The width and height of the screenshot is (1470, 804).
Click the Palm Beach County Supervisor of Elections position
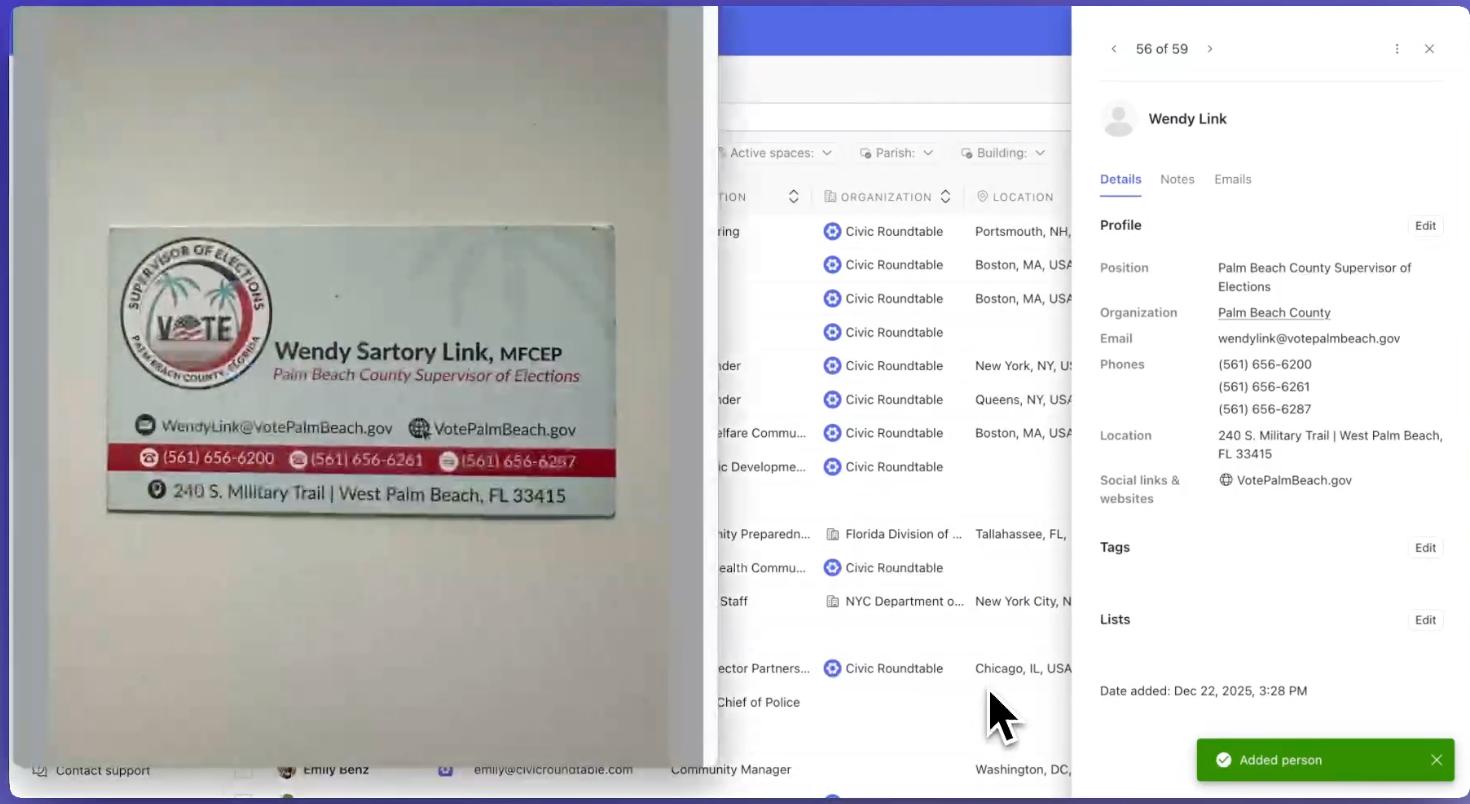[1315, 277]
